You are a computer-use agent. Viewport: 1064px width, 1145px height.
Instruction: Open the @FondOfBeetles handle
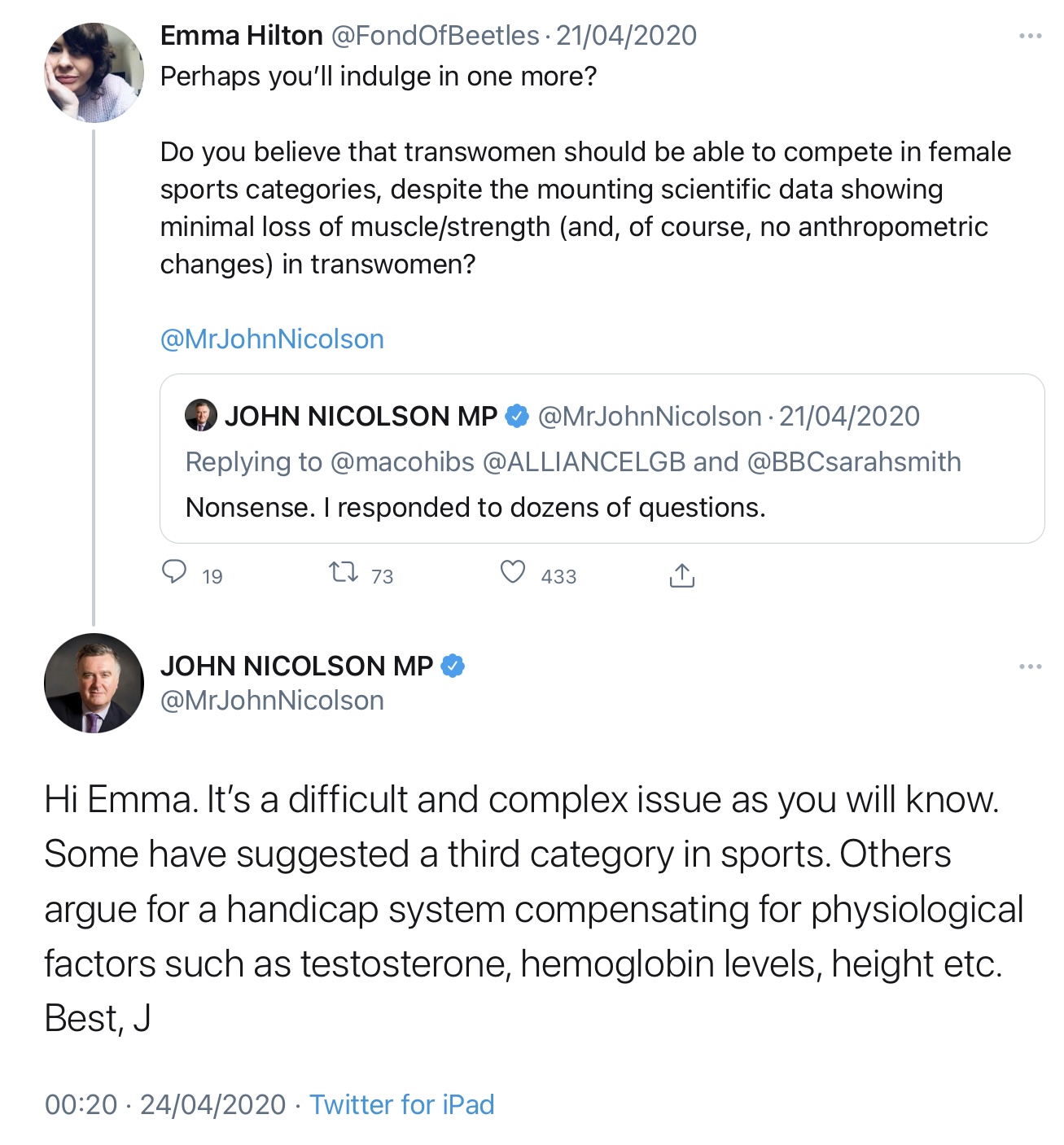coord(435,36)
